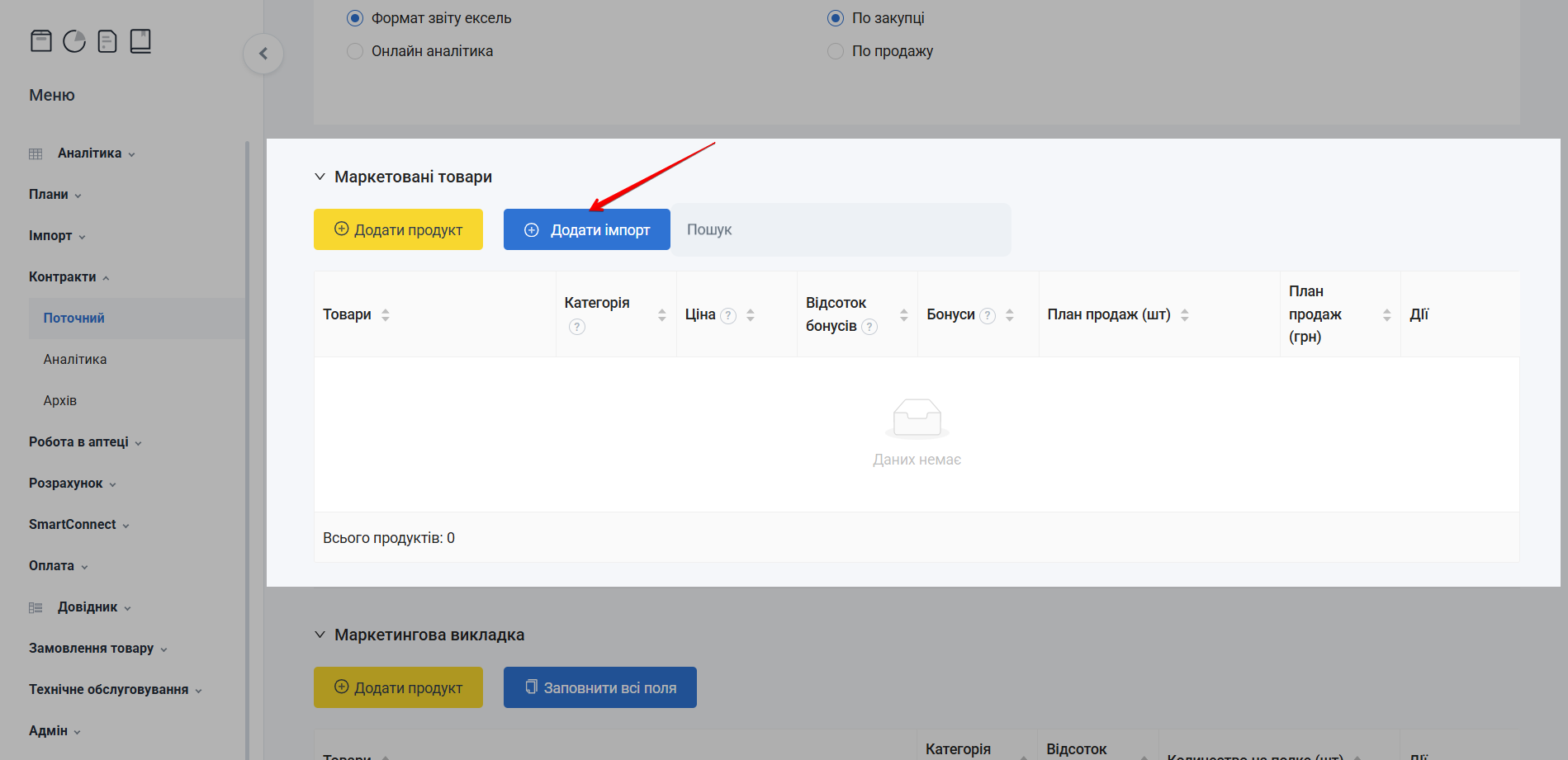
Task: Click the document icon in sidebar header
Action: point(107,40)
